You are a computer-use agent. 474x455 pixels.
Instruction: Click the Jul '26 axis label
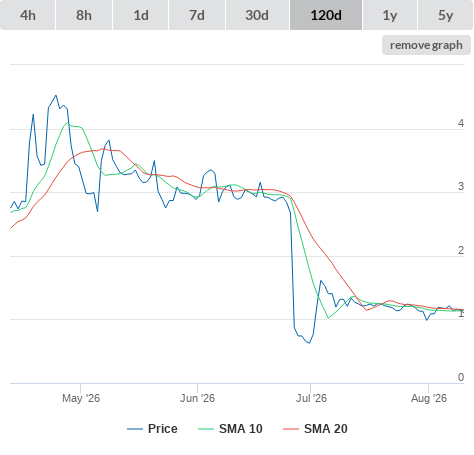[x=311, y=398]
